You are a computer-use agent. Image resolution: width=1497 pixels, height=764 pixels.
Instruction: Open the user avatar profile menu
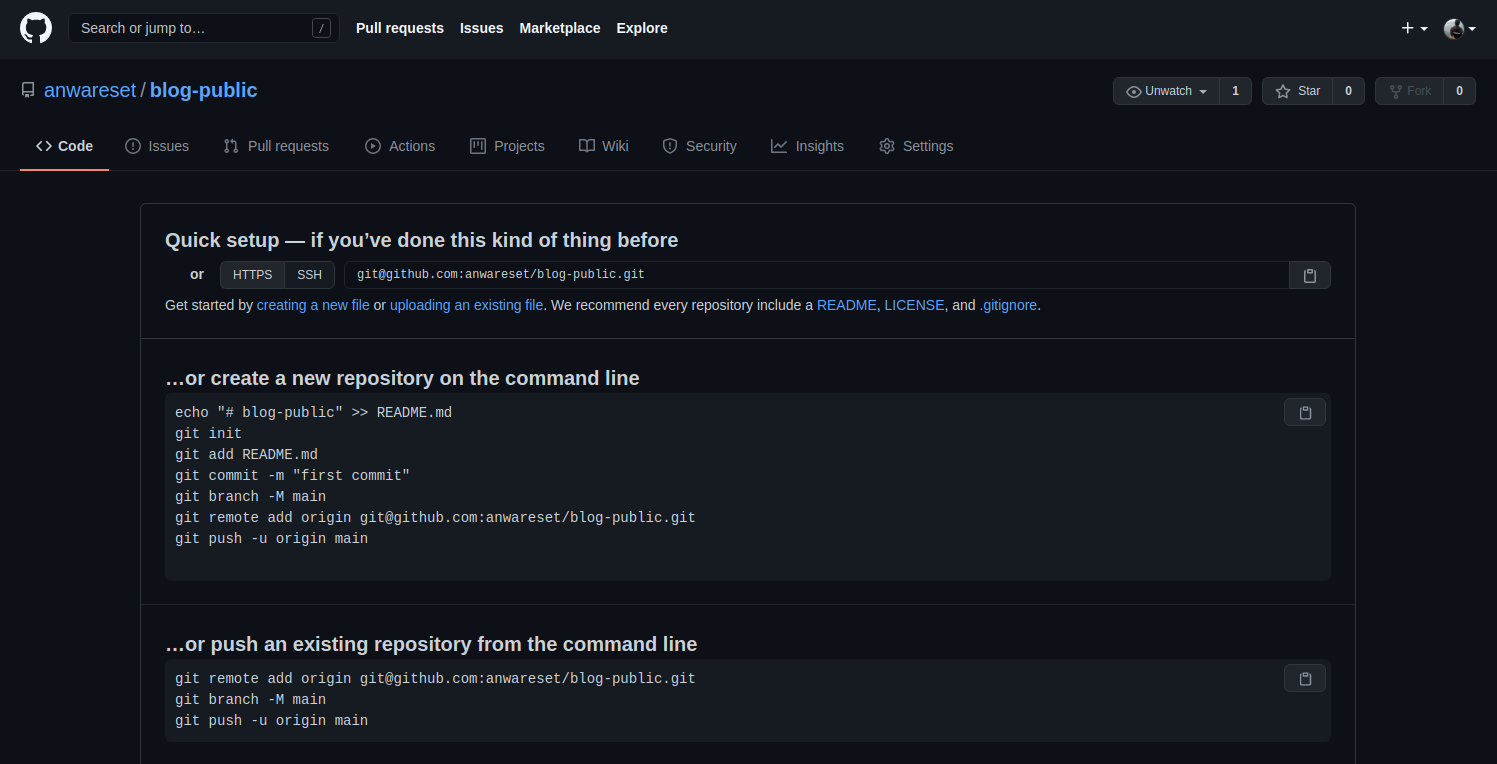1459,28
